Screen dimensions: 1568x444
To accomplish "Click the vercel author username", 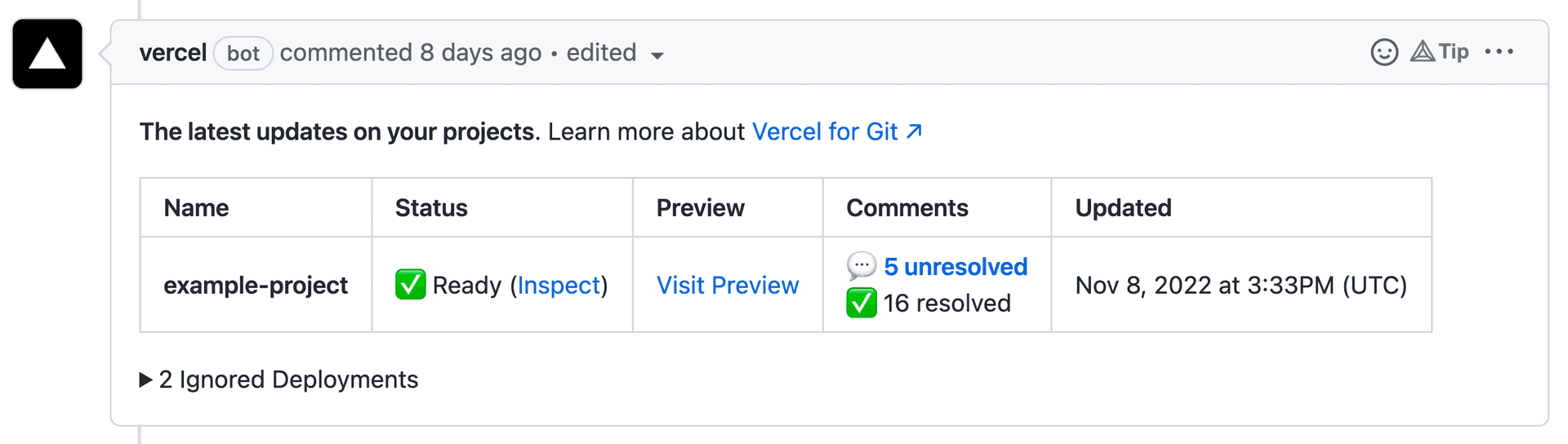I will (x=172, y=53).
